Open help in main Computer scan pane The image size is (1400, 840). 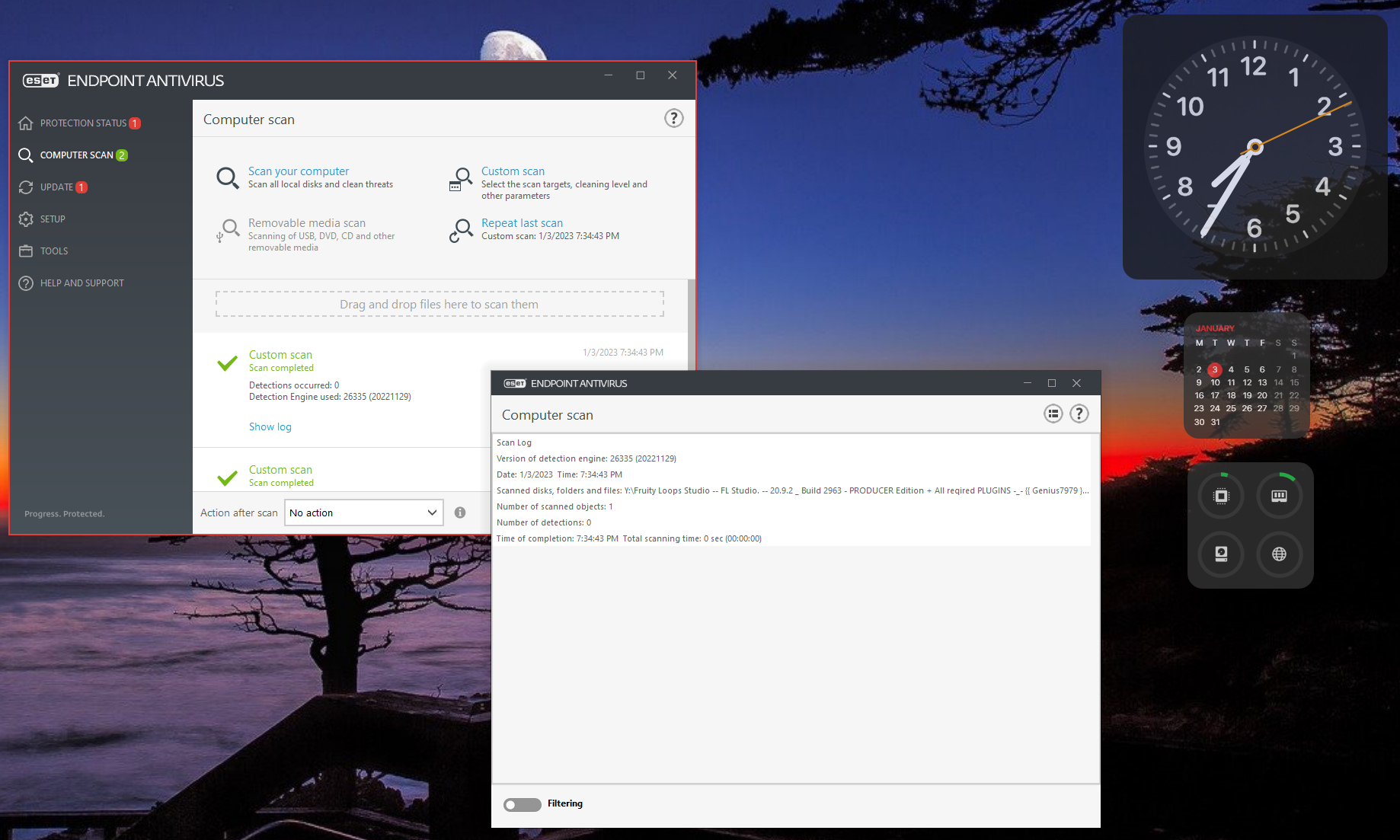click(x=674, y=118)
